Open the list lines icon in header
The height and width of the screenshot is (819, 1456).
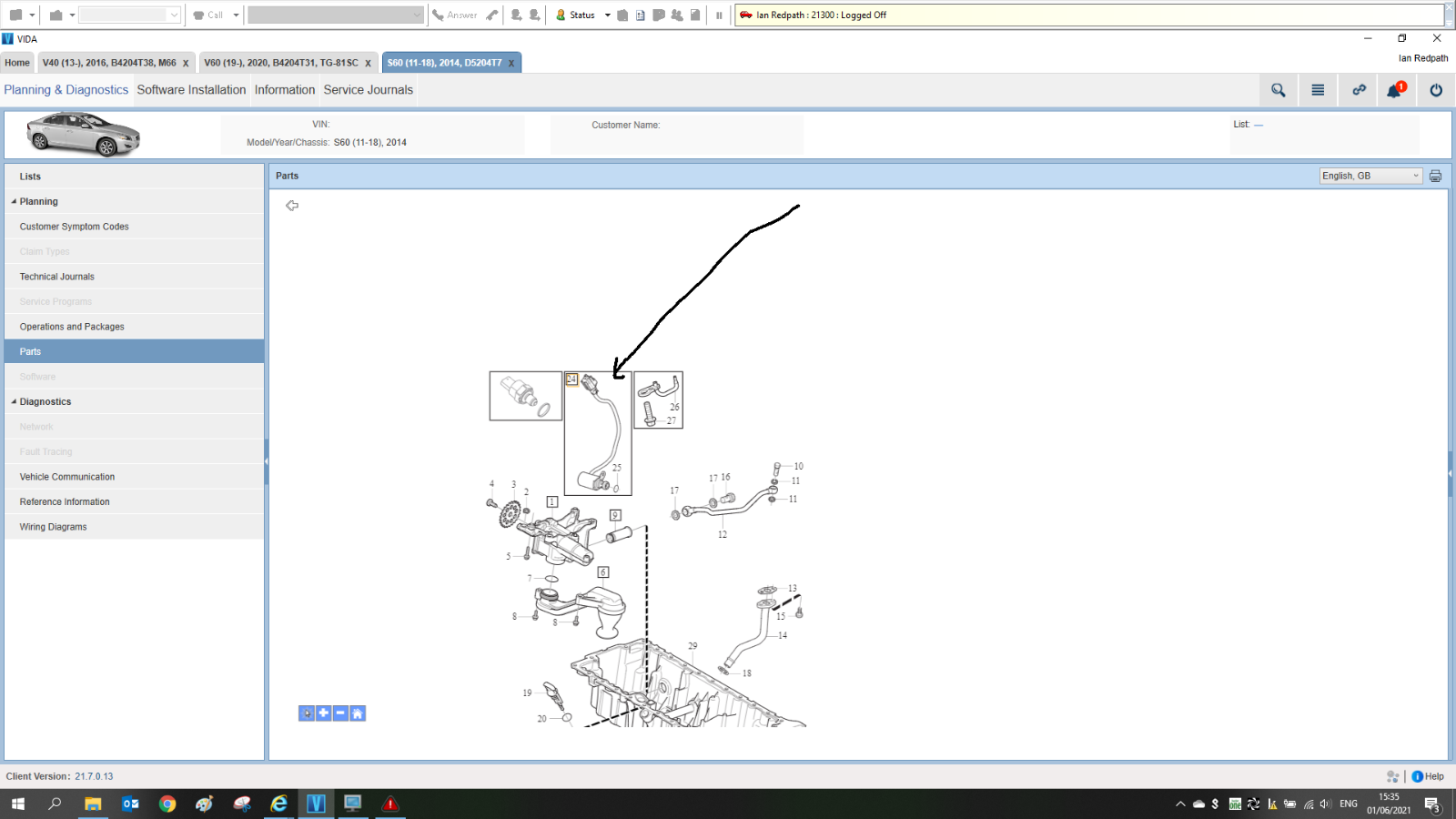tap(1318, 90)
